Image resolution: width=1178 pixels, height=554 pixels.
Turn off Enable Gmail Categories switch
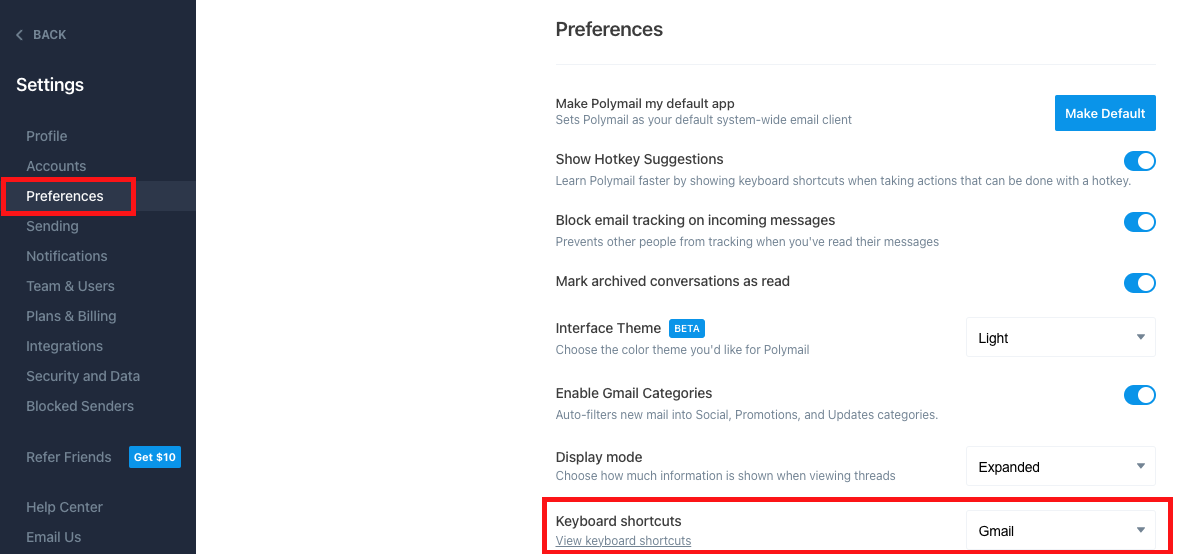tap(1139, 395)
